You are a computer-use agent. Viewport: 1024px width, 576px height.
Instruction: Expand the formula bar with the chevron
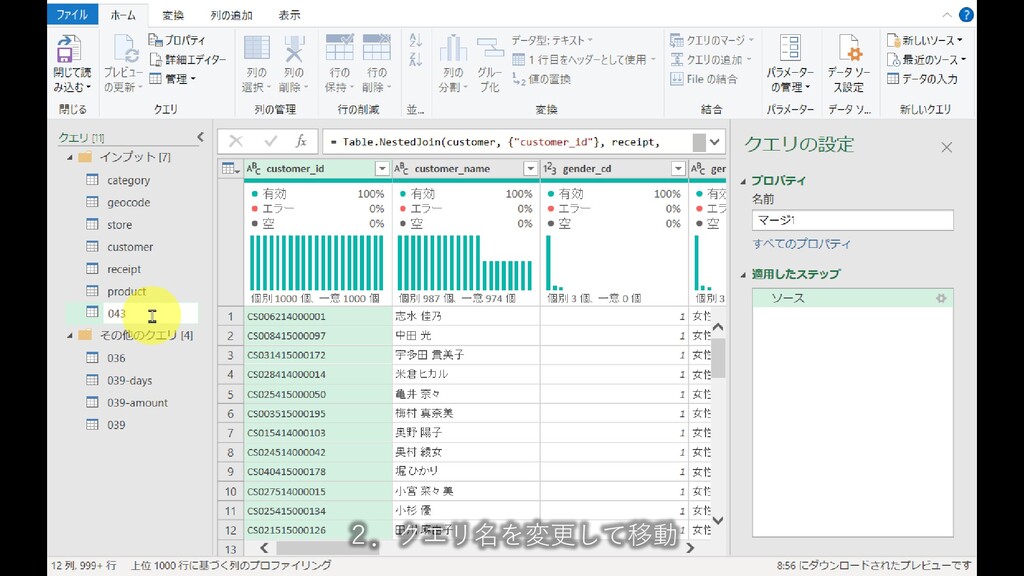tap(715, 142)
